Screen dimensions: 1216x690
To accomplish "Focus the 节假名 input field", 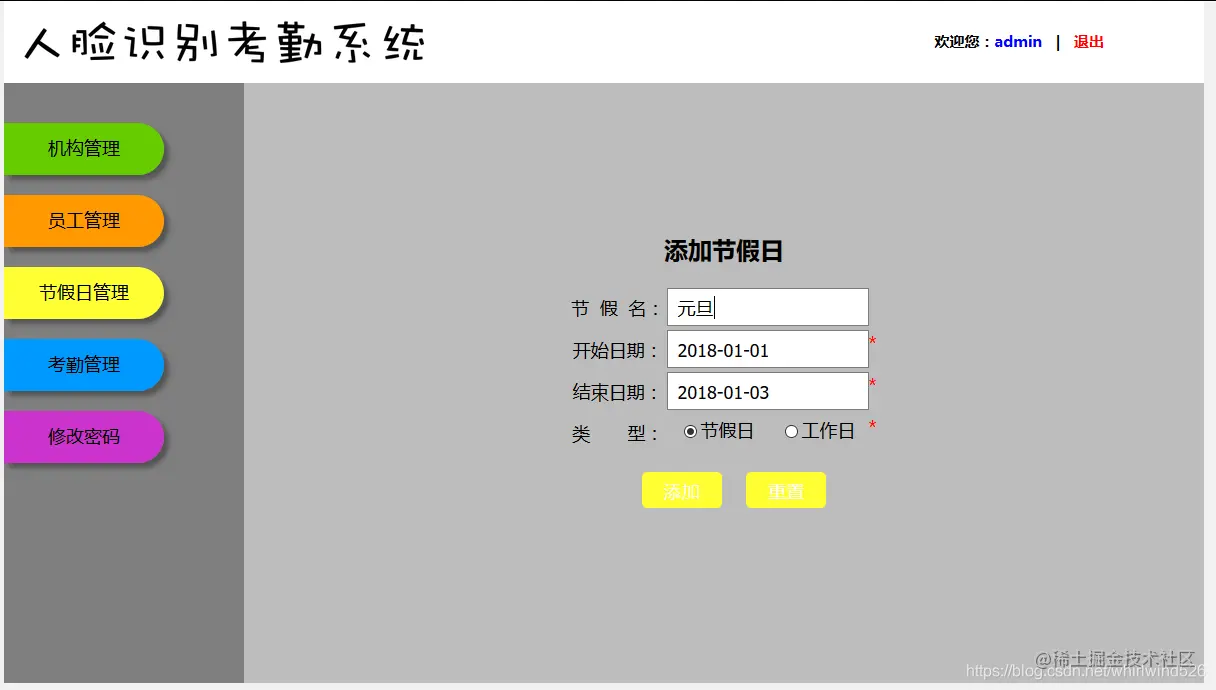I will (x=768, y=307).
